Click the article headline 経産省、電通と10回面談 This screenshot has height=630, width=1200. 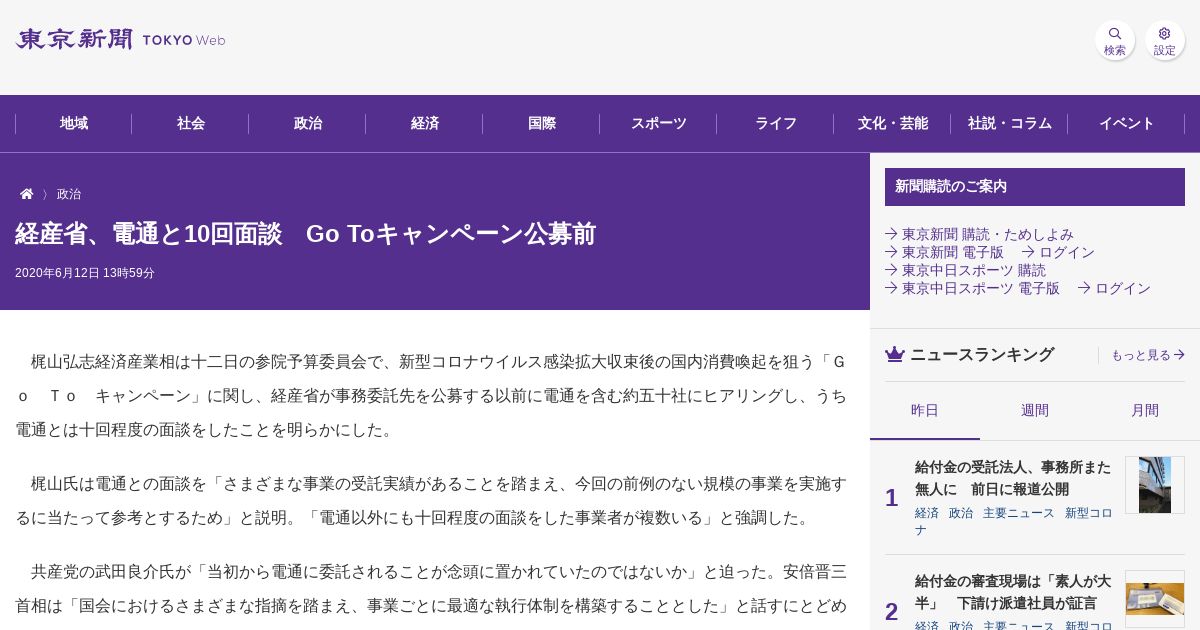tap(305, 234)
